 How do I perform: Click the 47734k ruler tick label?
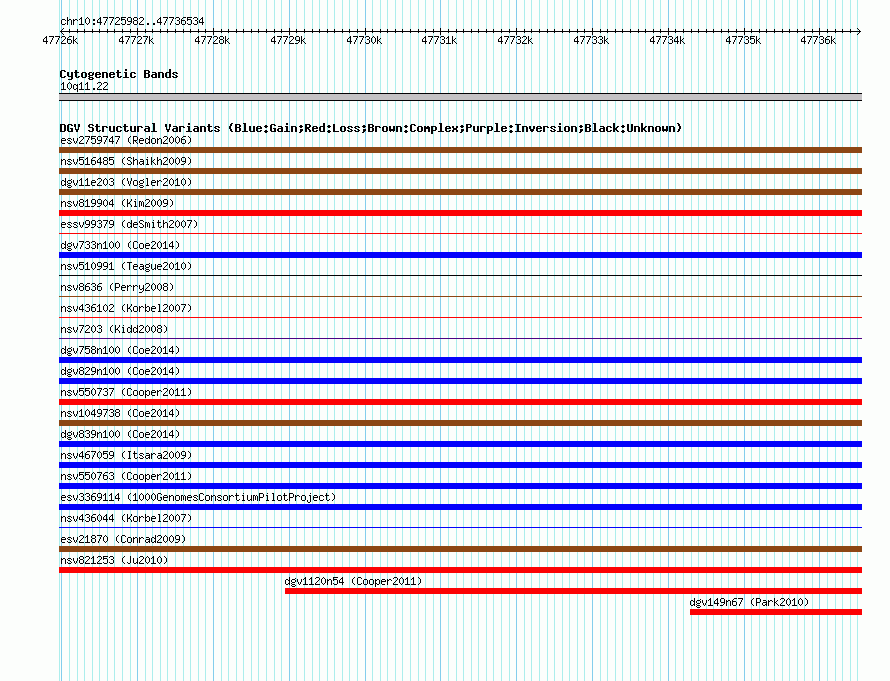click(x=668, y=40)
